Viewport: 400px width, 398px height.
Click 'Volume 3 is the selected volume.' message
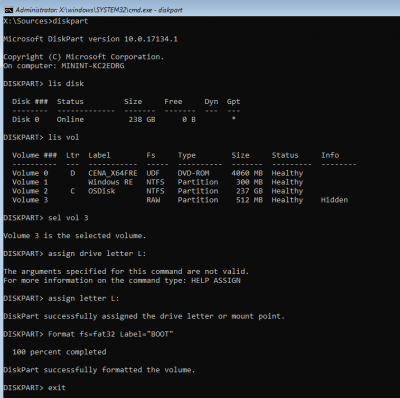point(75,236)
